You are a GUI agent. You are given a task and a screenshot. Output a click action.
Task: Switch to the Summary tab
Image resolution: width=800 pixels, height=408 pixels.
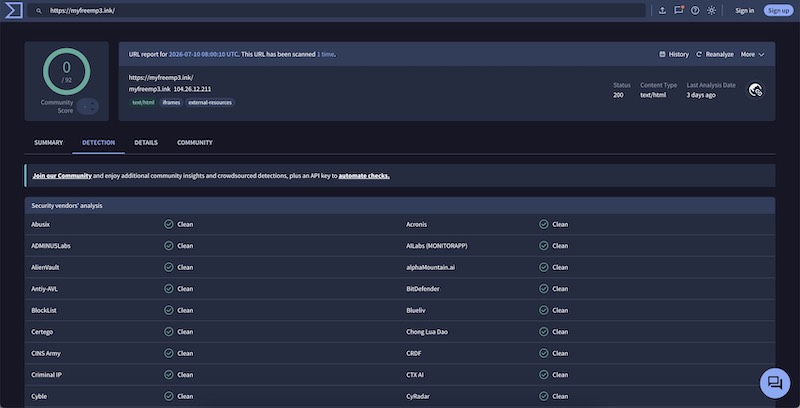click(x=48, y=142)
